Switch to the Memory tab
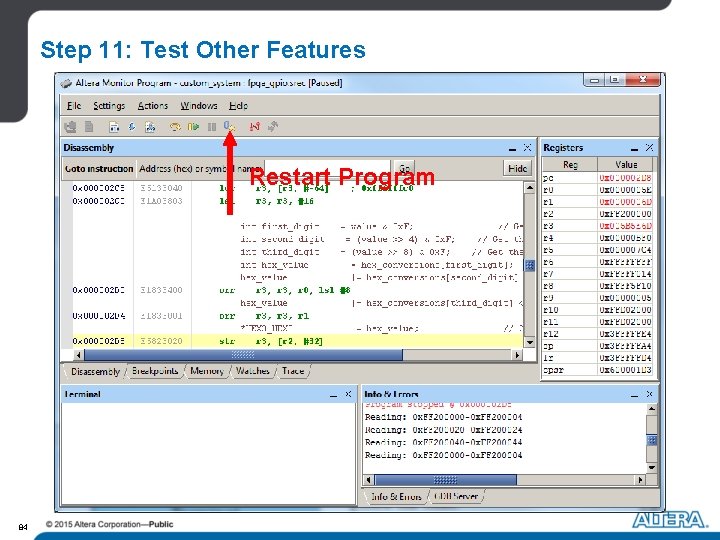The height and width of the screenshot is (540, 720). [207, 371]
